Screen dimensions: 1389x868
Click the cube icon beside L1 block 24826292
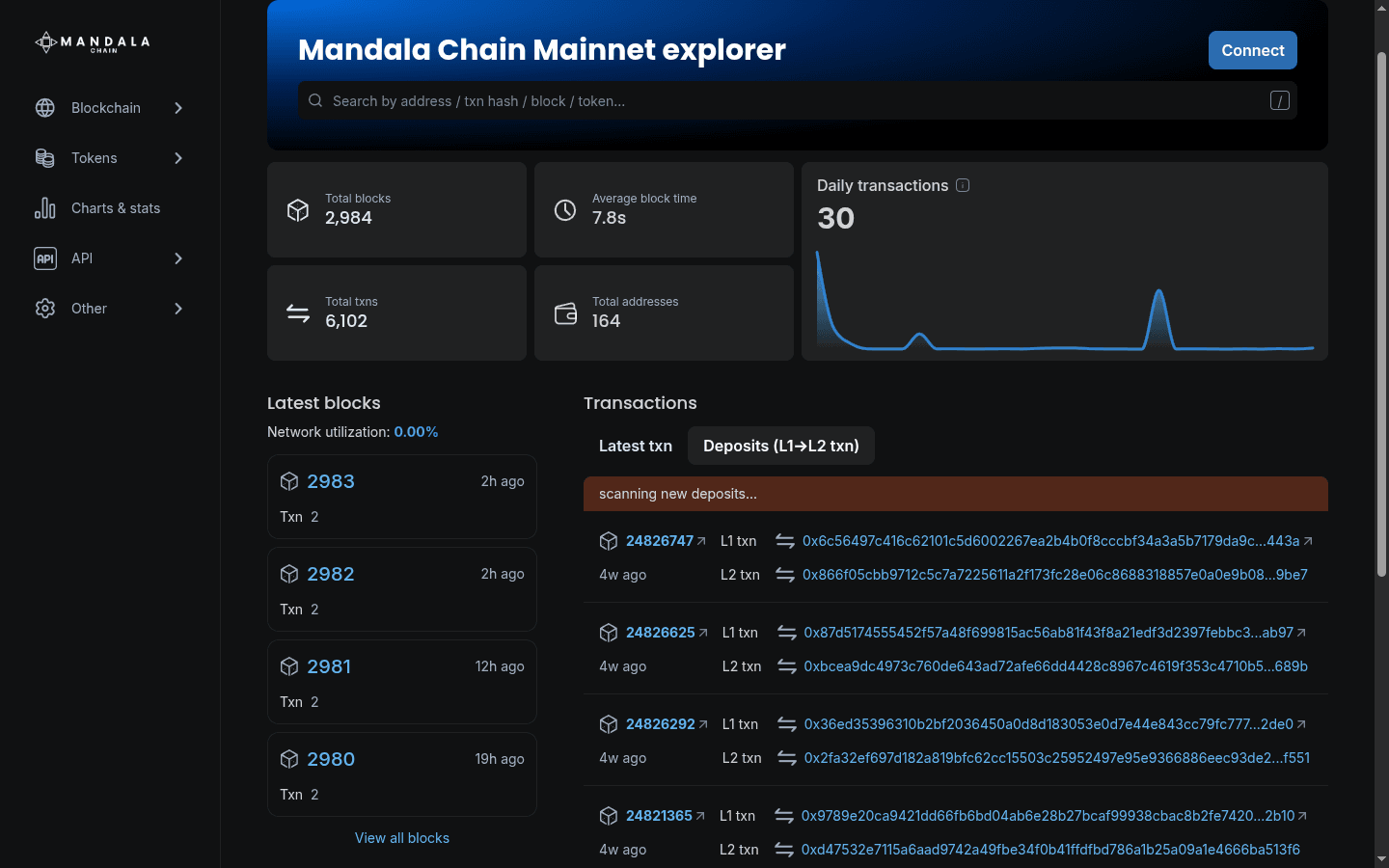(609, 724)
